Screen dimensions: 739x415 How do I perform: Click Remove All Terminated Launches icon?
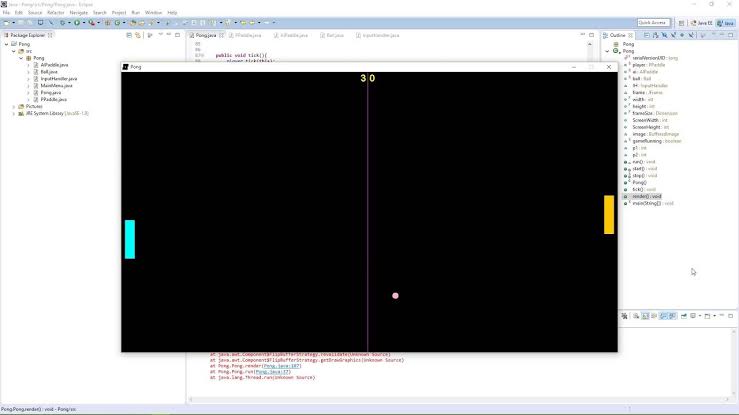pos(624,316)
